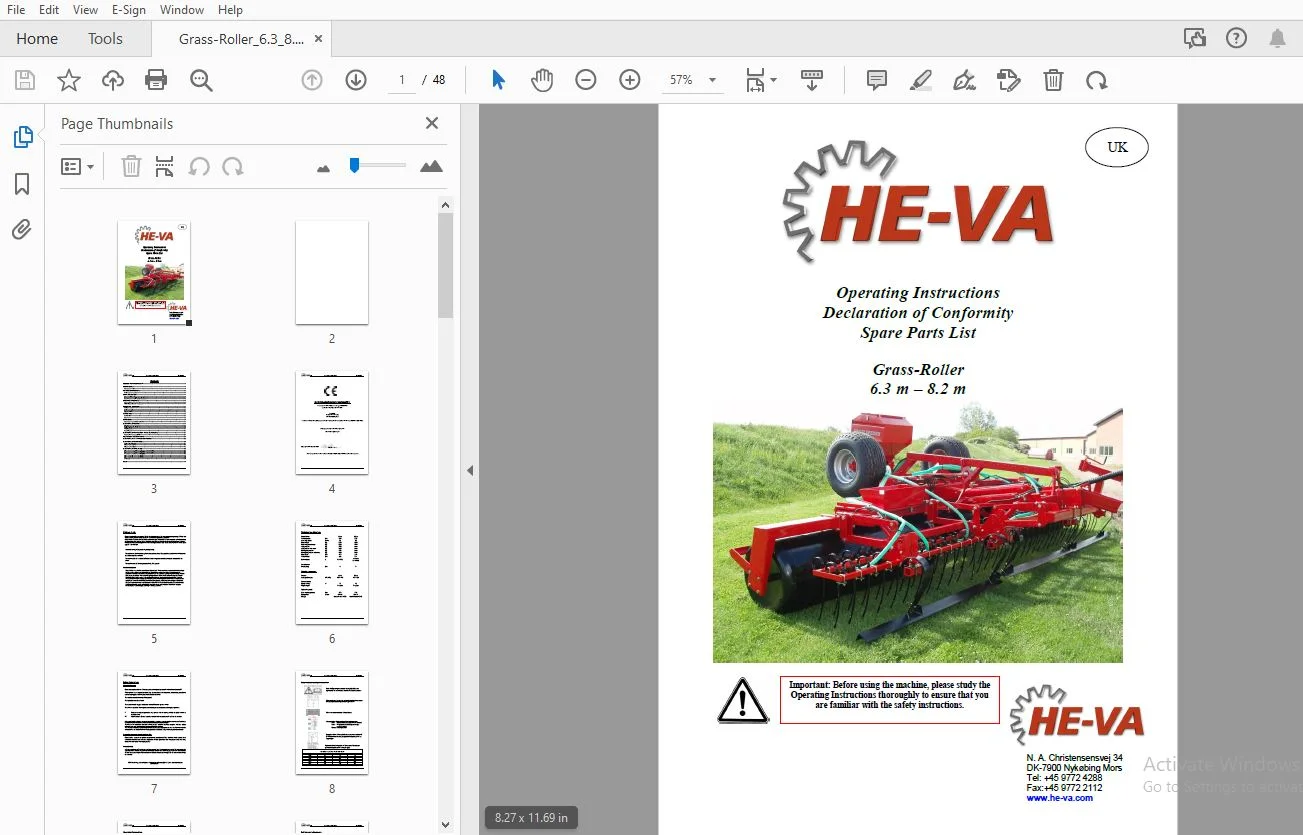This screenshot has width=1303, height=835.
Task: Collapse the left navigation pane arrow
Action: [469, 471]
